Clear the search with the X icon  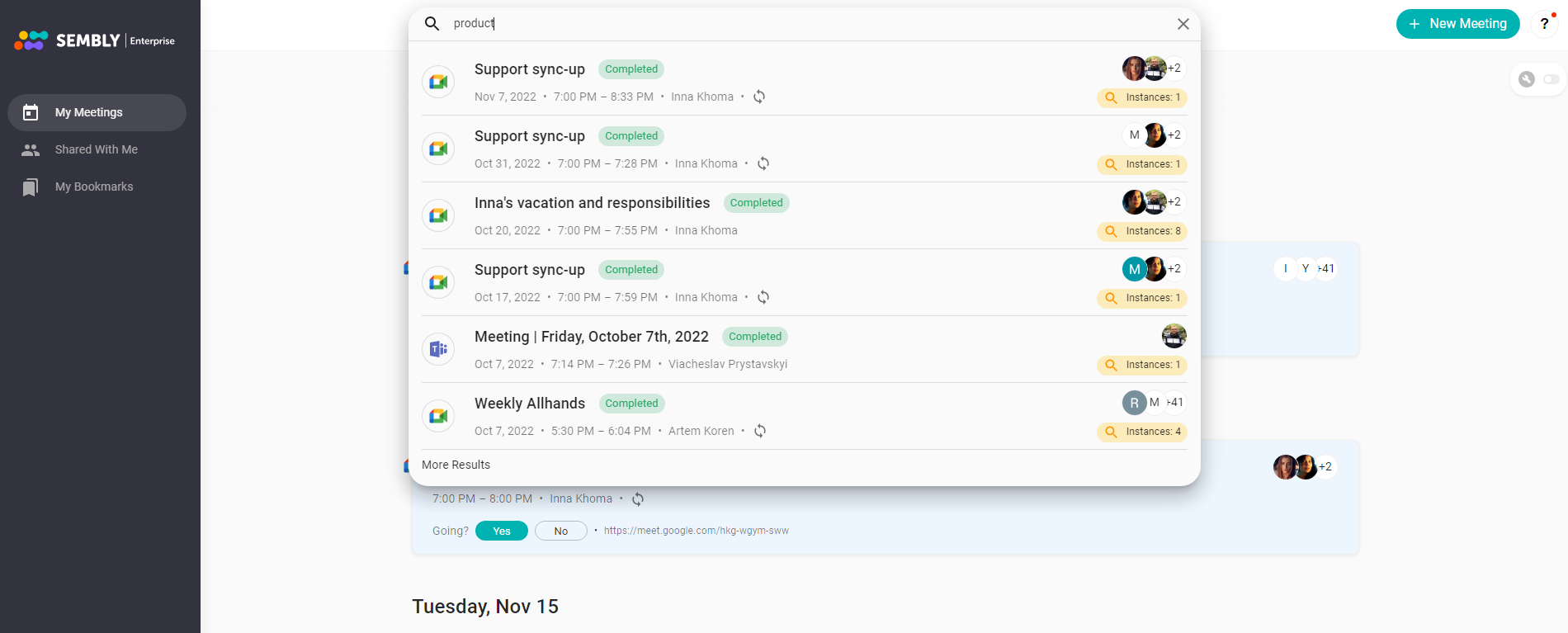1183,24
